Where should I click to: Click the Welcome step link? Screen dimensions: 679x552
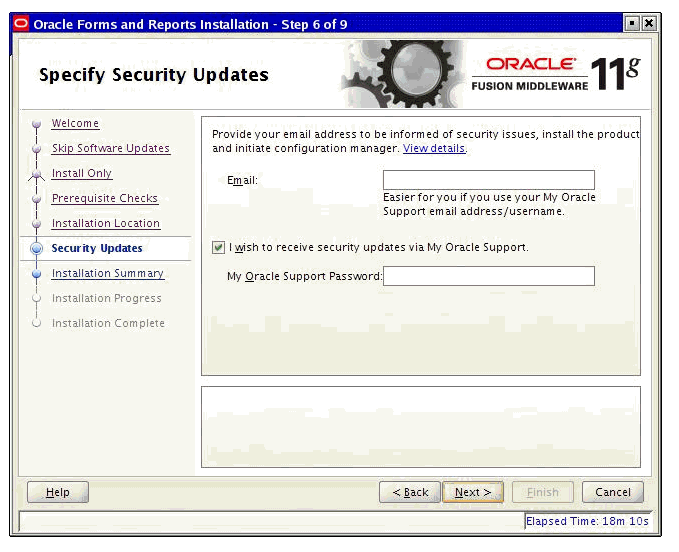pos(75,123)
